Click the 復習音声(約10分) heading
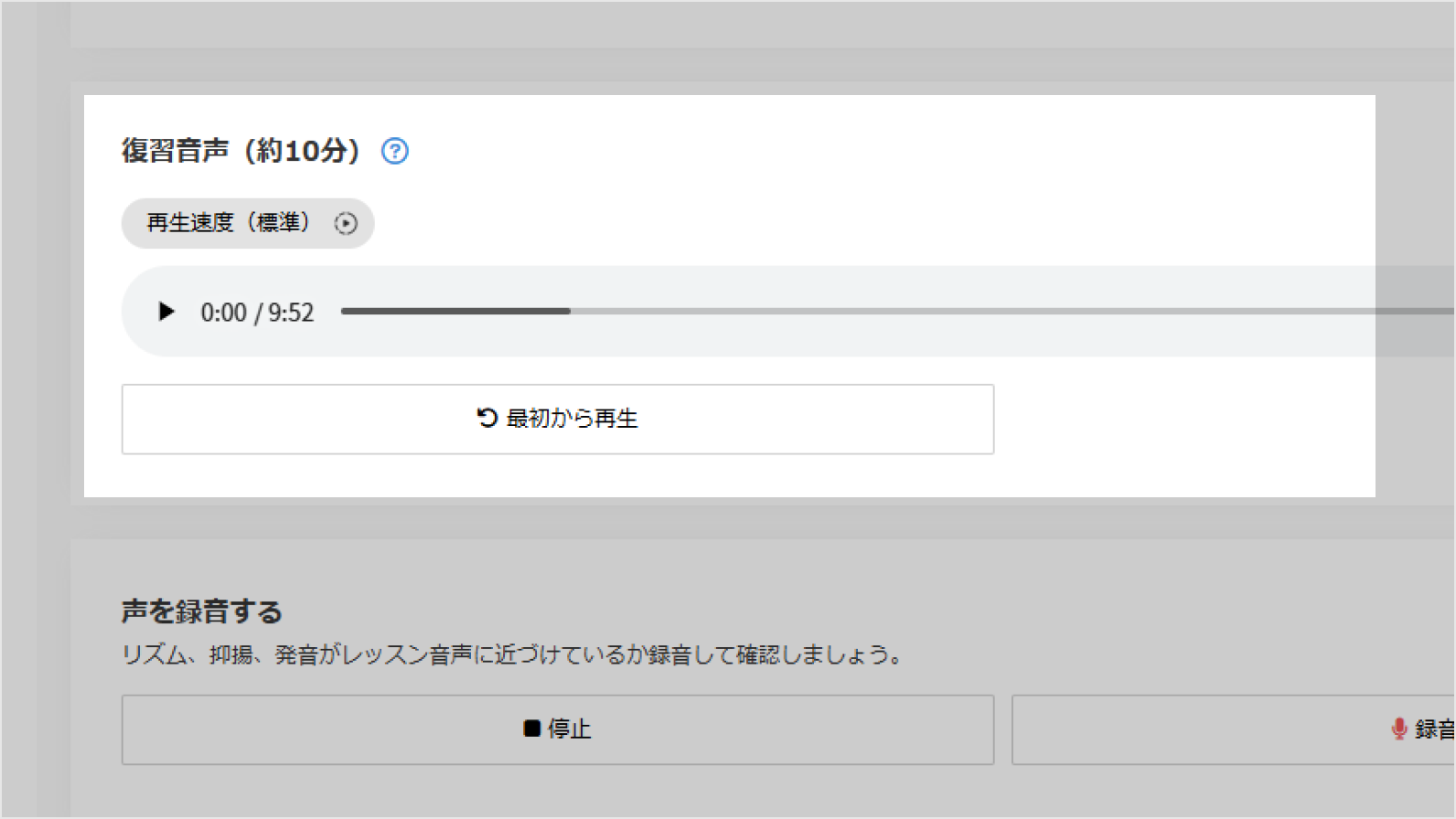 (x=241, y=150)
